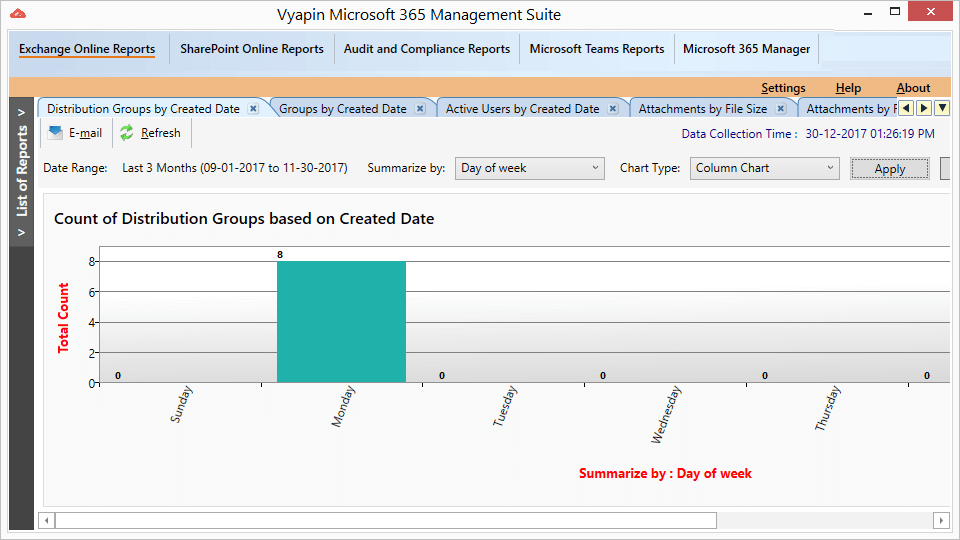Viewport: 960px width, 540px height.
Task: Click the horizontal scrollbar left arrow
Action: point(47,520)
